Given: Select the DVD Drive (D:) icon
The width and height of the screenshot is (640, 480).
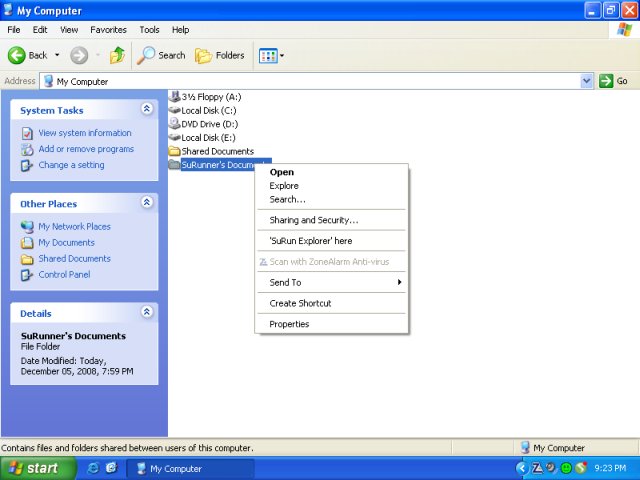Looking at the screenshot, I should pos(174,124).
